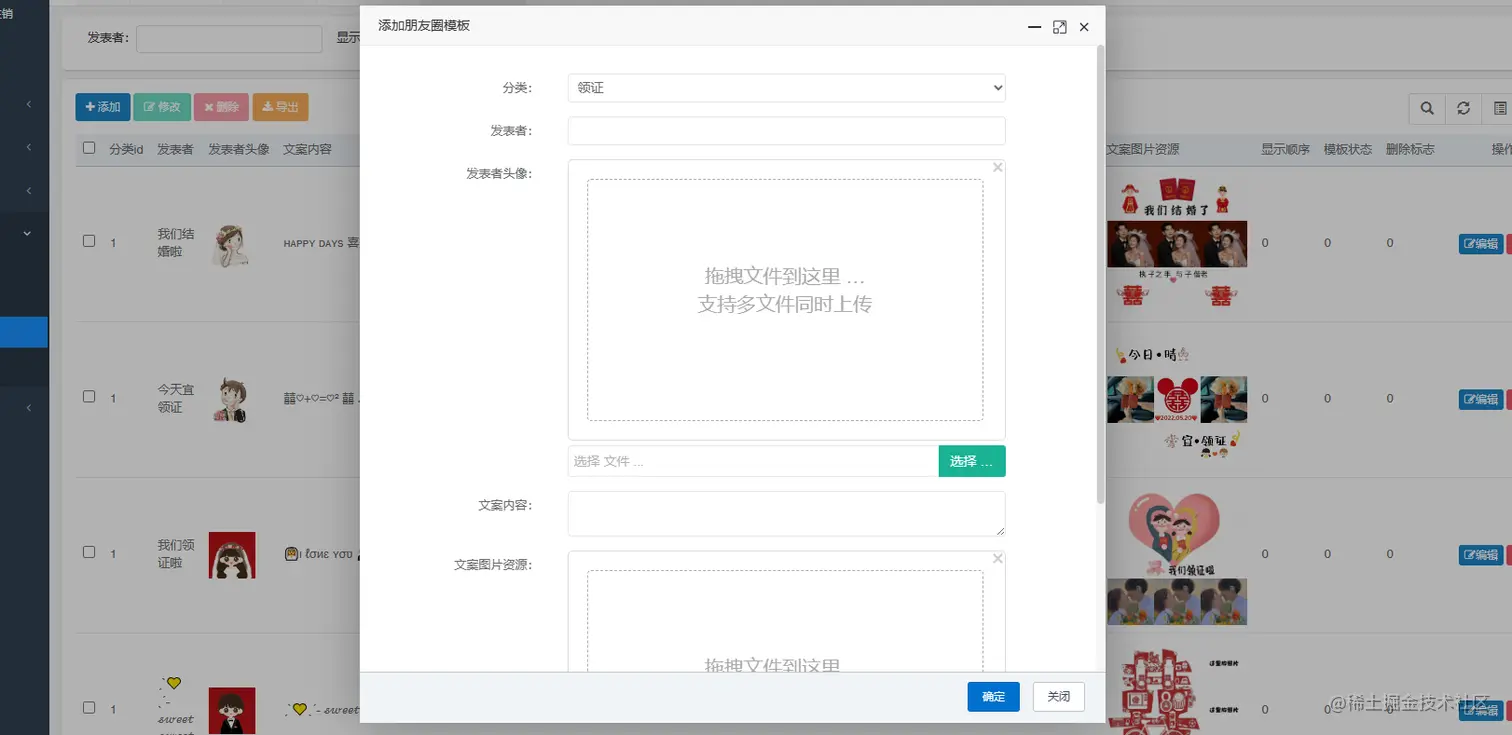Edit the 我们结婚啦 row using 编辑

coord(1481,244)
